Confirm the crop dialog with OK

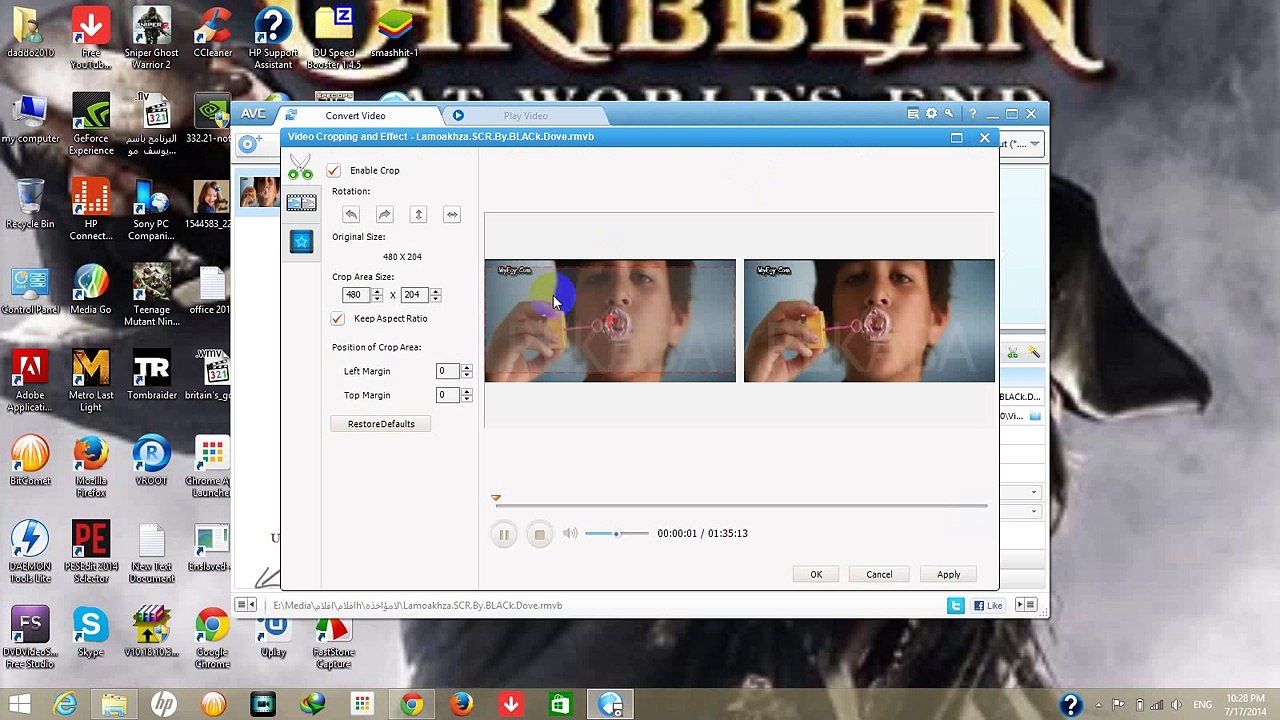[x=816, y=574]
